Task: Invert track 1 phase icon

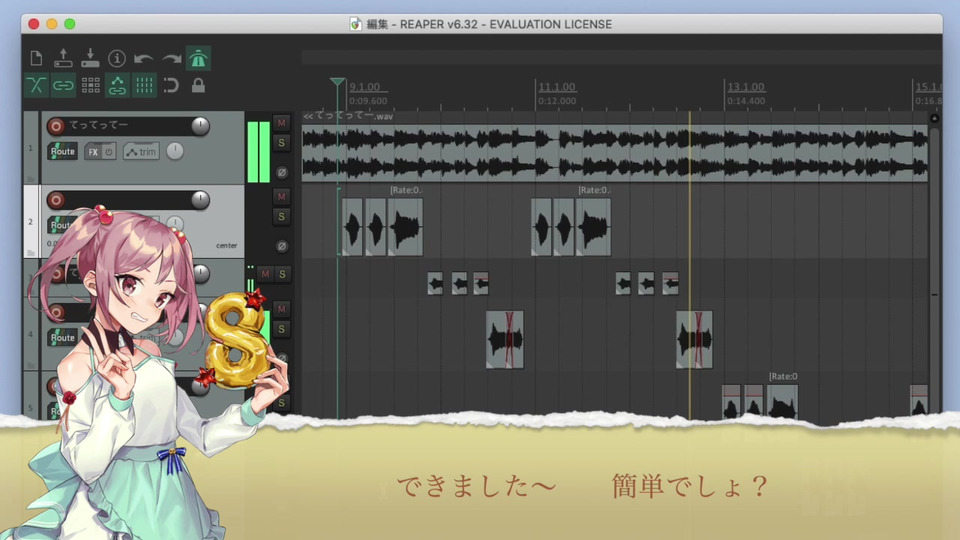Action: point(282,173)
